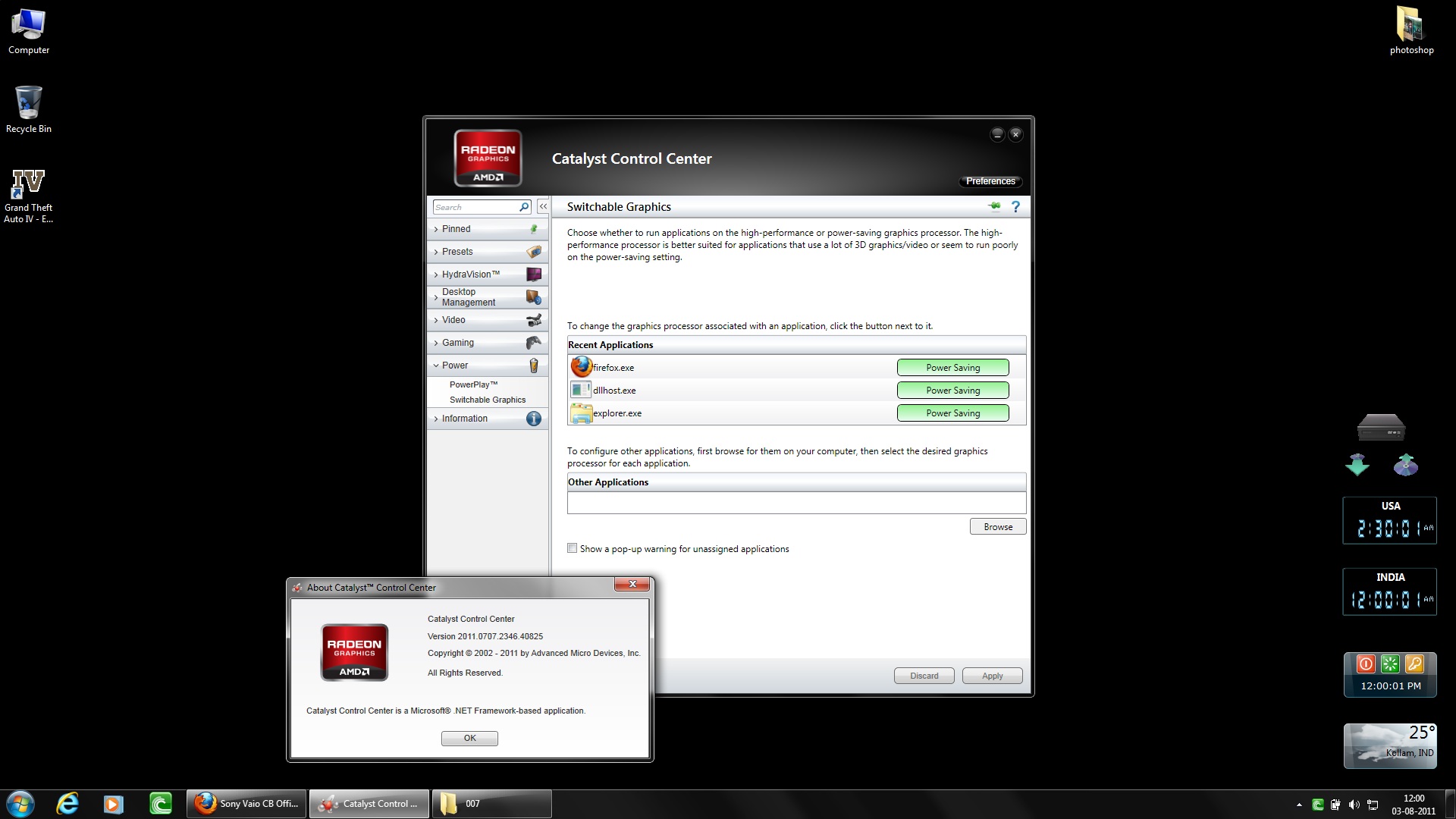The height and width of the screenshot is (819, 1456).
Task: Click the green download arrow gadget
Action: point(1357,464)
